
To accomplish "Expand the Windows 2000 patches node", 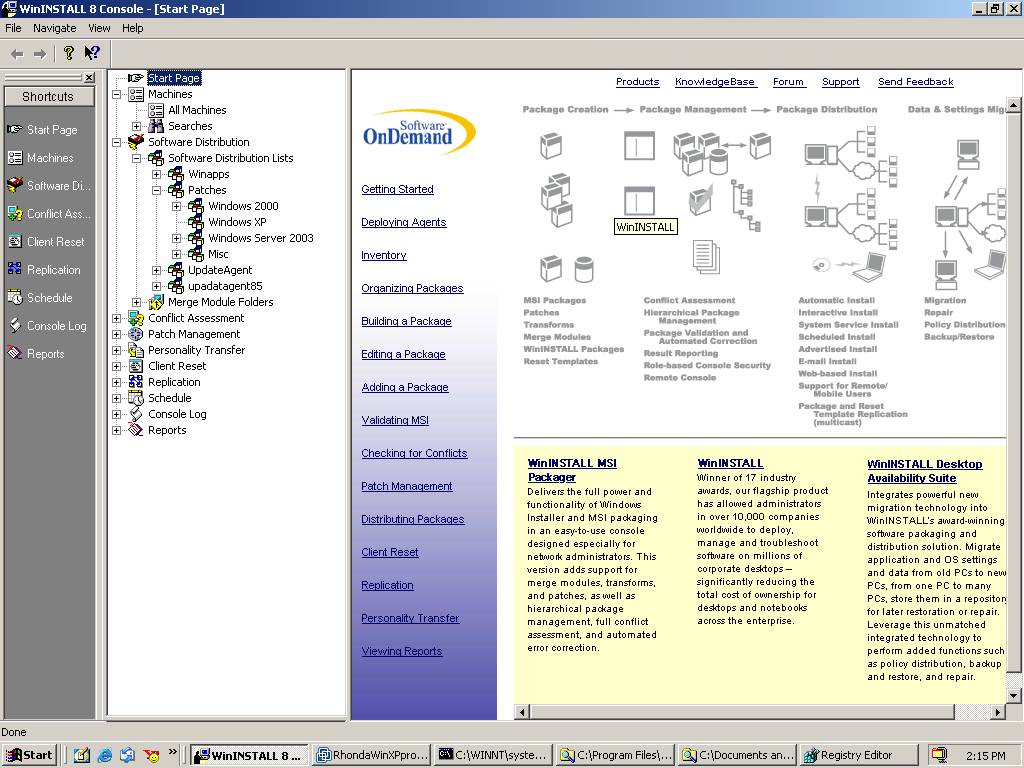I will coord(176,206).
